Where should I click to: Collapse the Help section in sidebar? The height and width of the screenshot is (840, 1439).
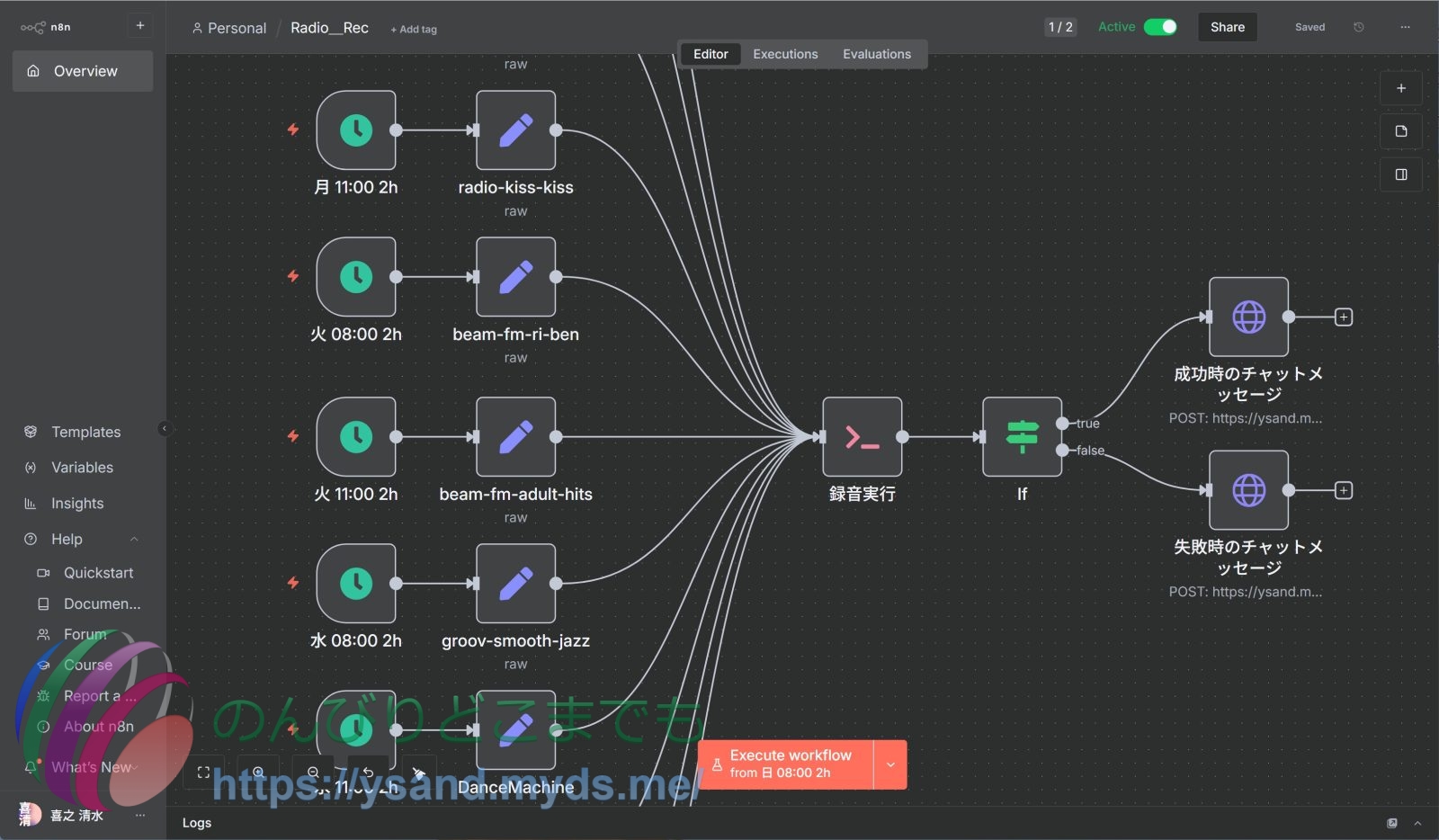(134, 540)
